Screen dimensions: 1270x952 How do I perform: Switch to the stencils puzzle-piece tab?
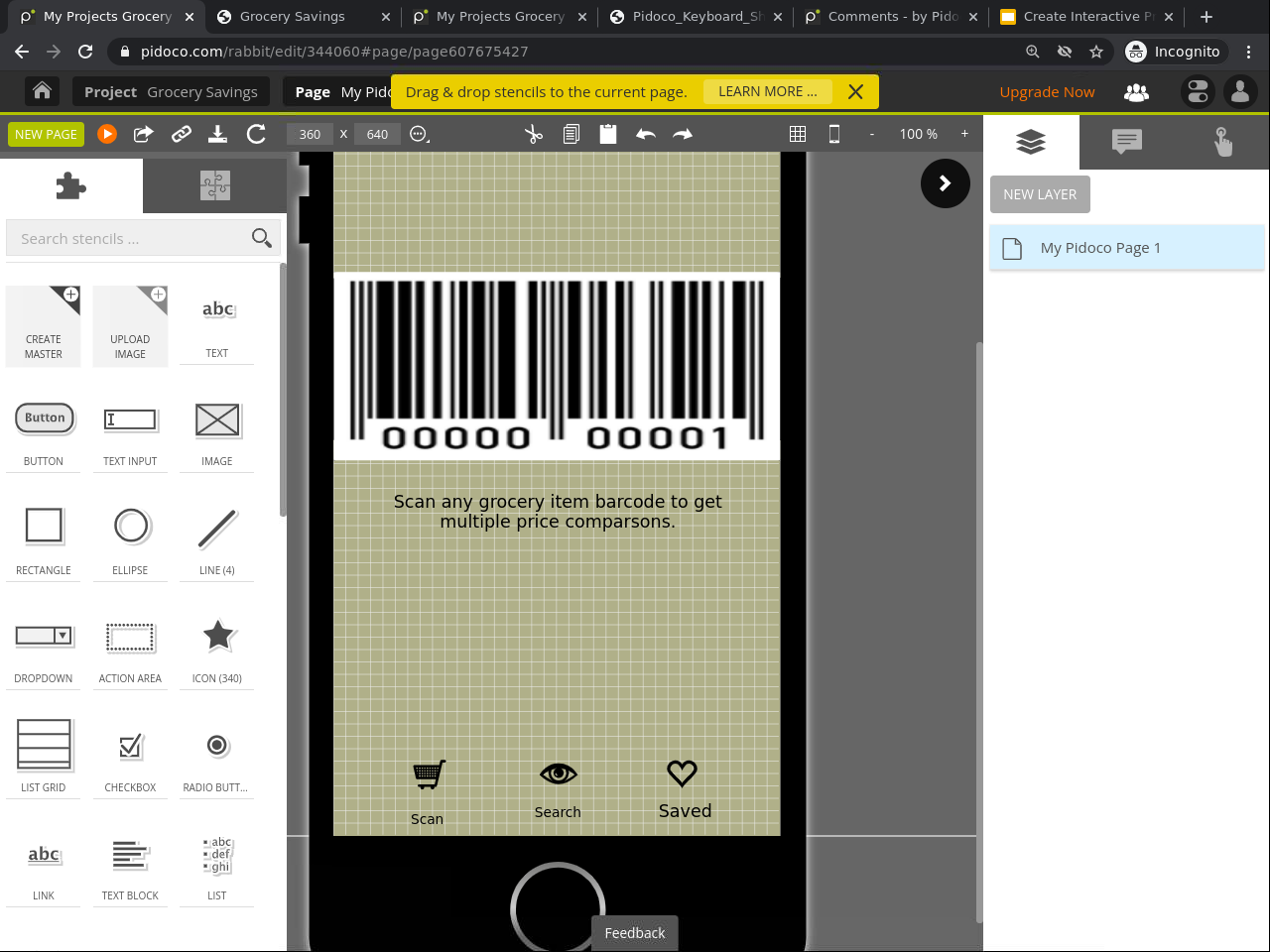[x=71, y=185]
